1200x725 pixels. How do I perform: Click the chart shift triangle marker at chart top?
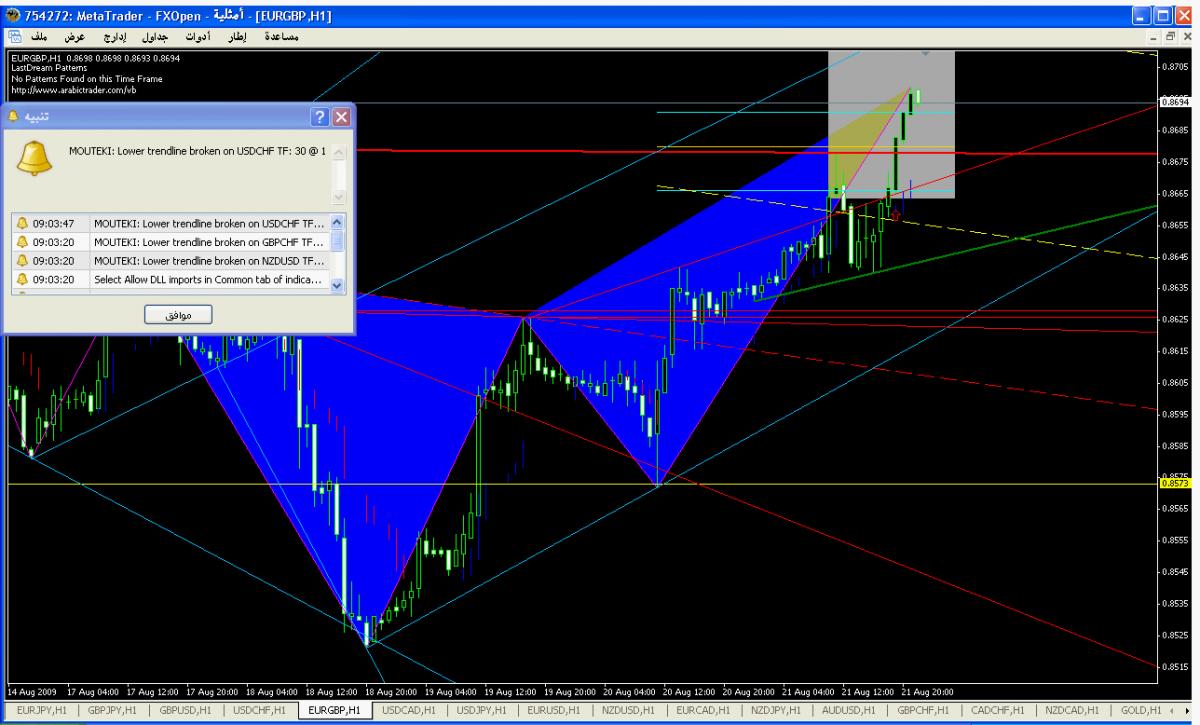pyautogui.click(x=926, y=53)
